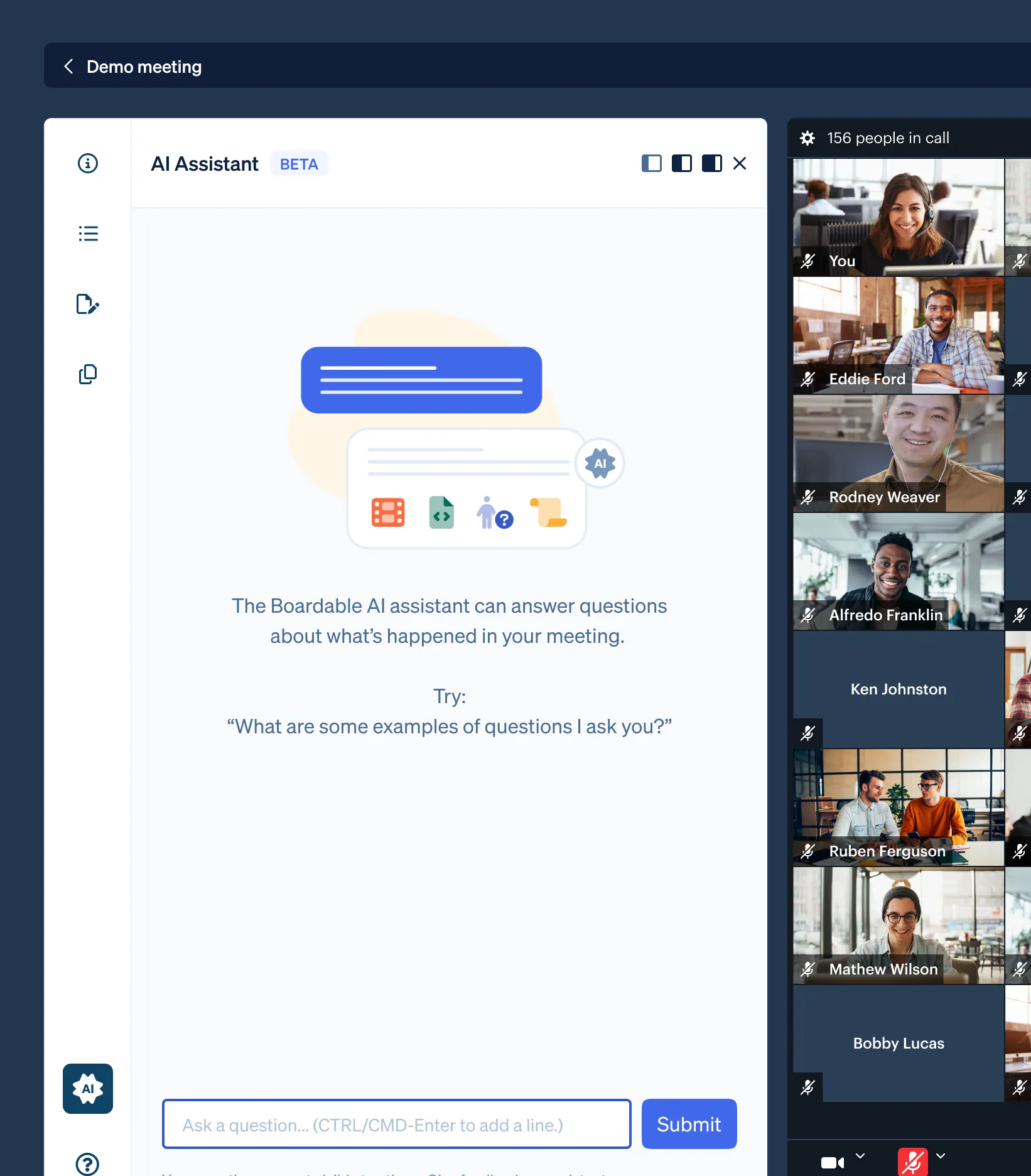Click muted mic icon beside Mathew Wilson
The height and width of the screenshot is (1176, 1031).
click(808, 969)
